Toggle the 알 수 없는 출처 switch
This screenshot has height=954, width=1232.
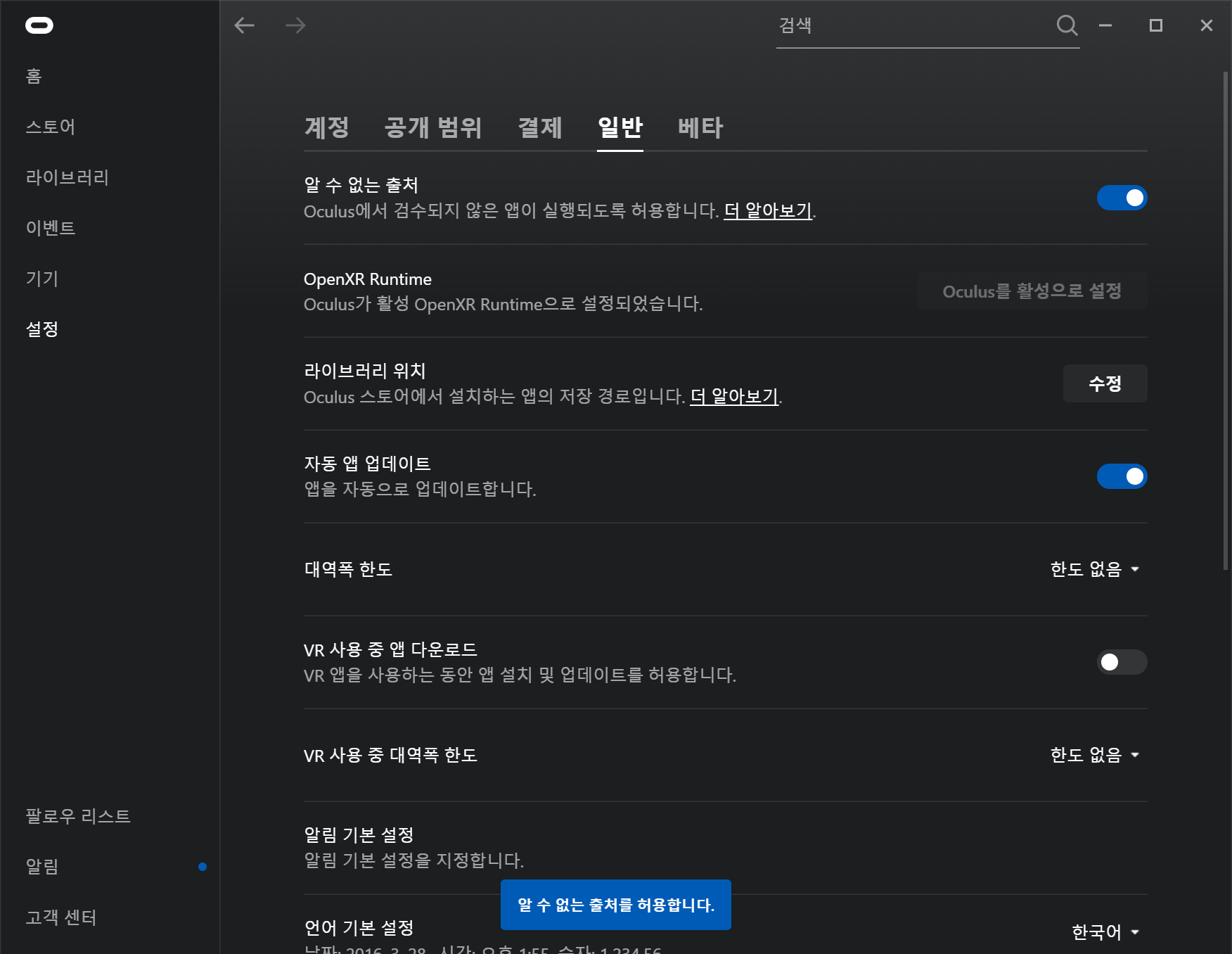[1122, 198]
